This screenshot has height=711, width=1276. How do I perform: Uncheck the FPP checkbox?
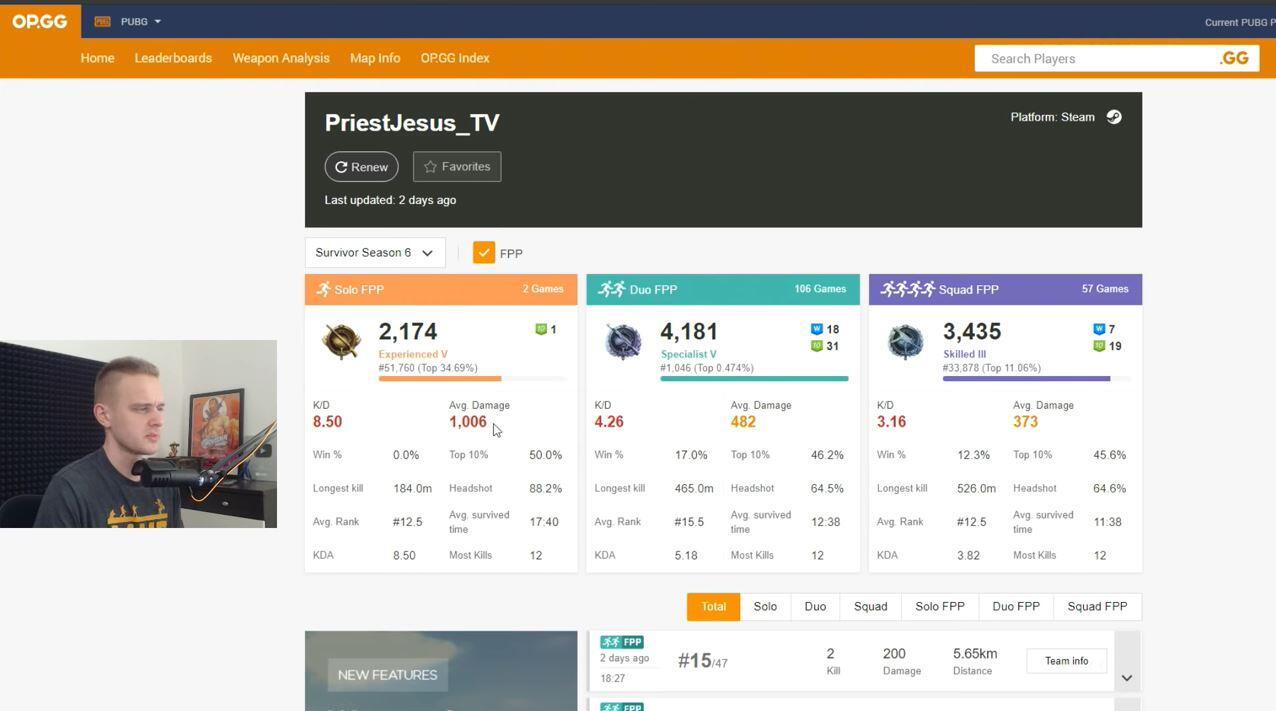(x=484, y=253)
